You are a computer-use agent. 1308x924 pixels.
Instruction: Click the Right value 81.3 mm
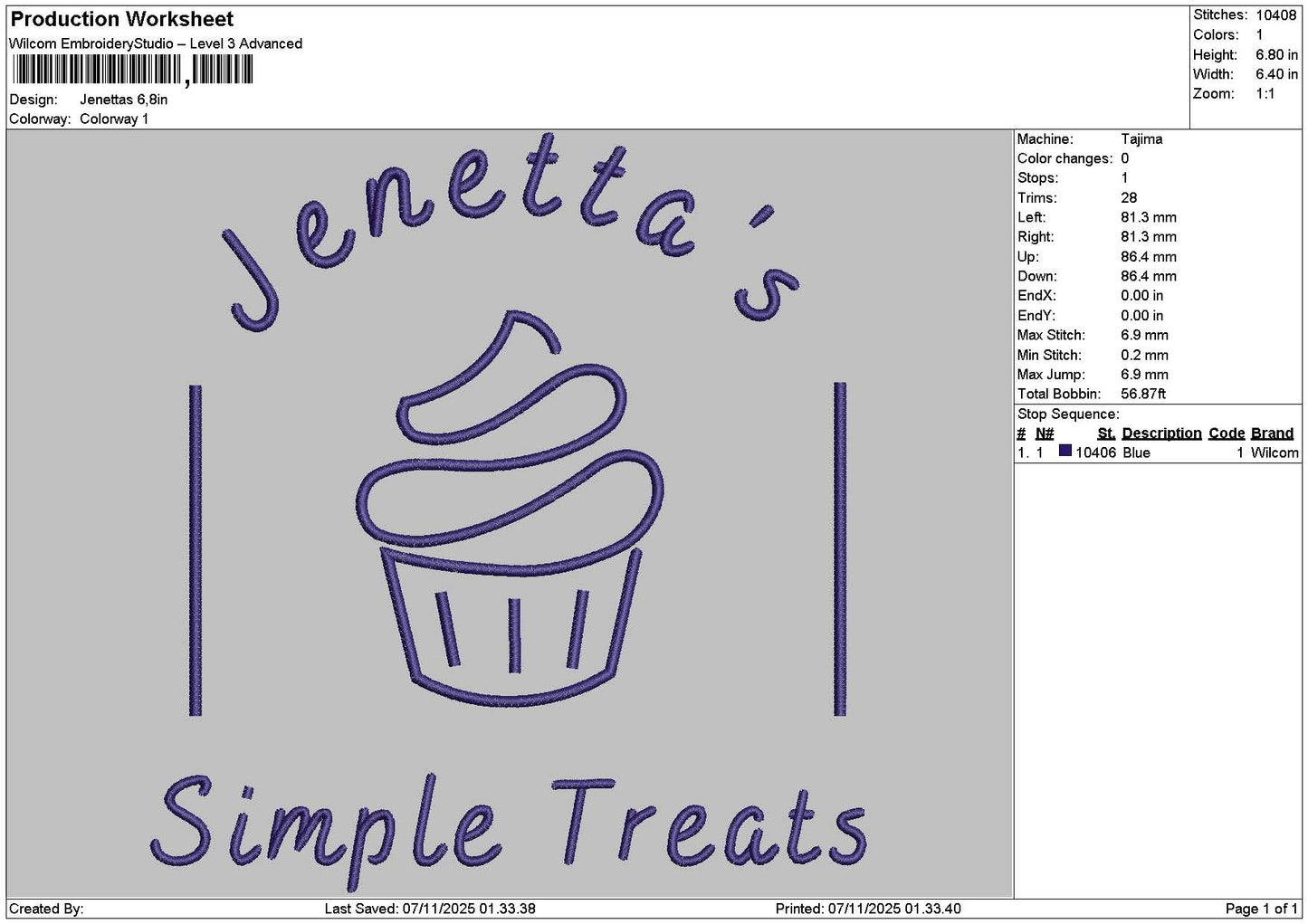point(1149,237)
